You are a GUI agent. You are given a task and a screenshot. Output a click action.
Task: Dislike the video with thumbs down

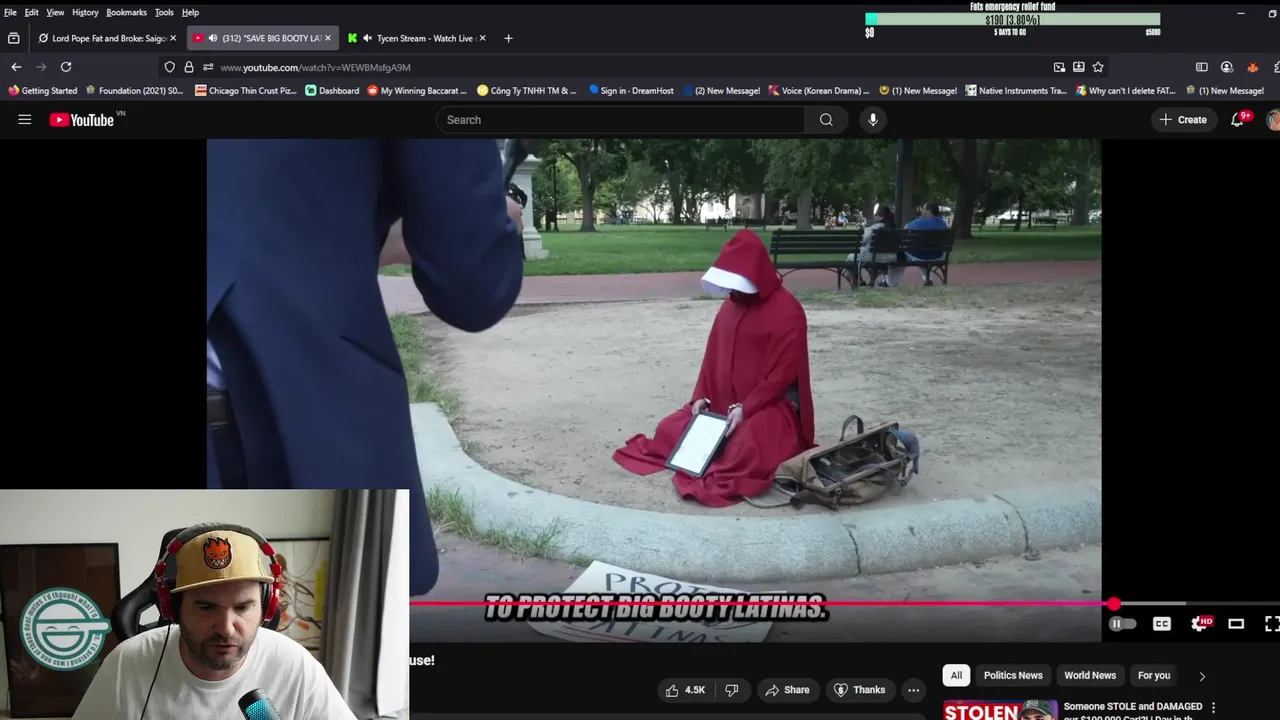coord(732,690)
